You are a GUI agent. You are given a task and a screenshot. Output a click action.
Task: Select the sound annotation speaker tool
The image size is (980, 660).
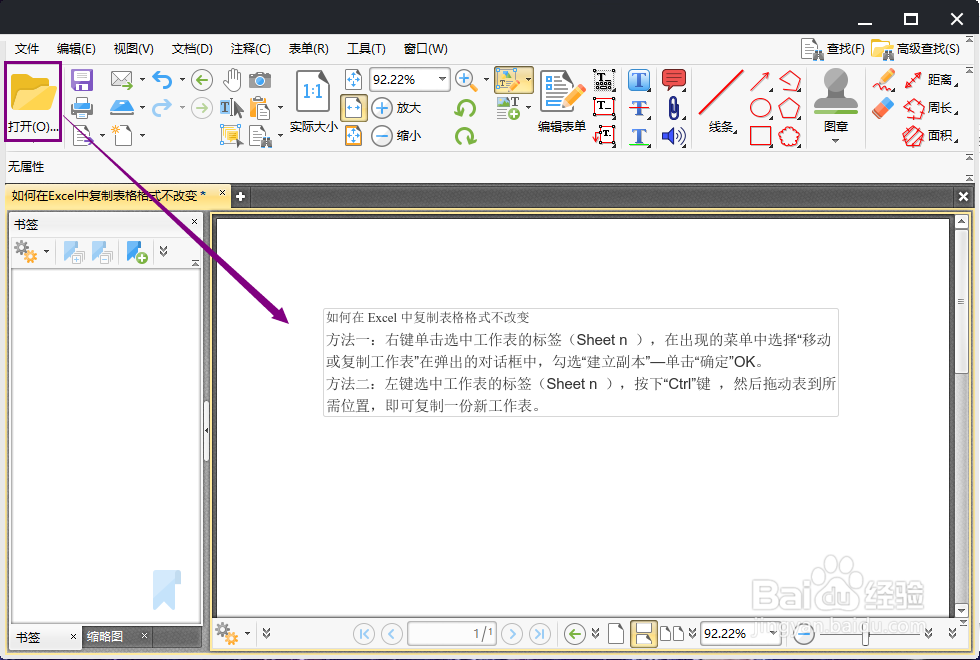coord(674,137)
